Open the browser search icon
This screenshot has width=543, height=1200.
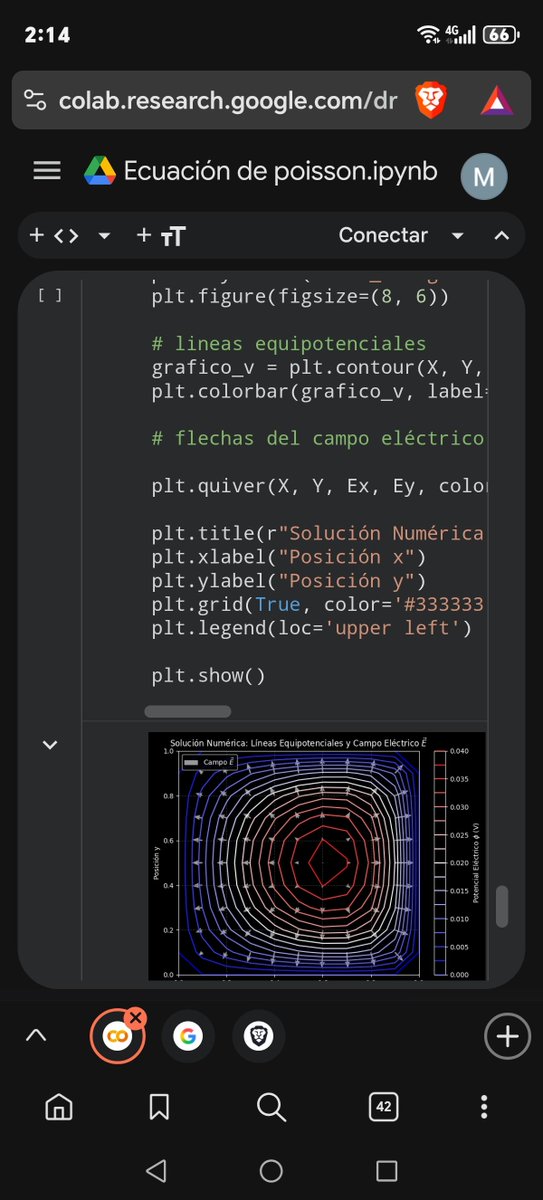pos(271,1106)
